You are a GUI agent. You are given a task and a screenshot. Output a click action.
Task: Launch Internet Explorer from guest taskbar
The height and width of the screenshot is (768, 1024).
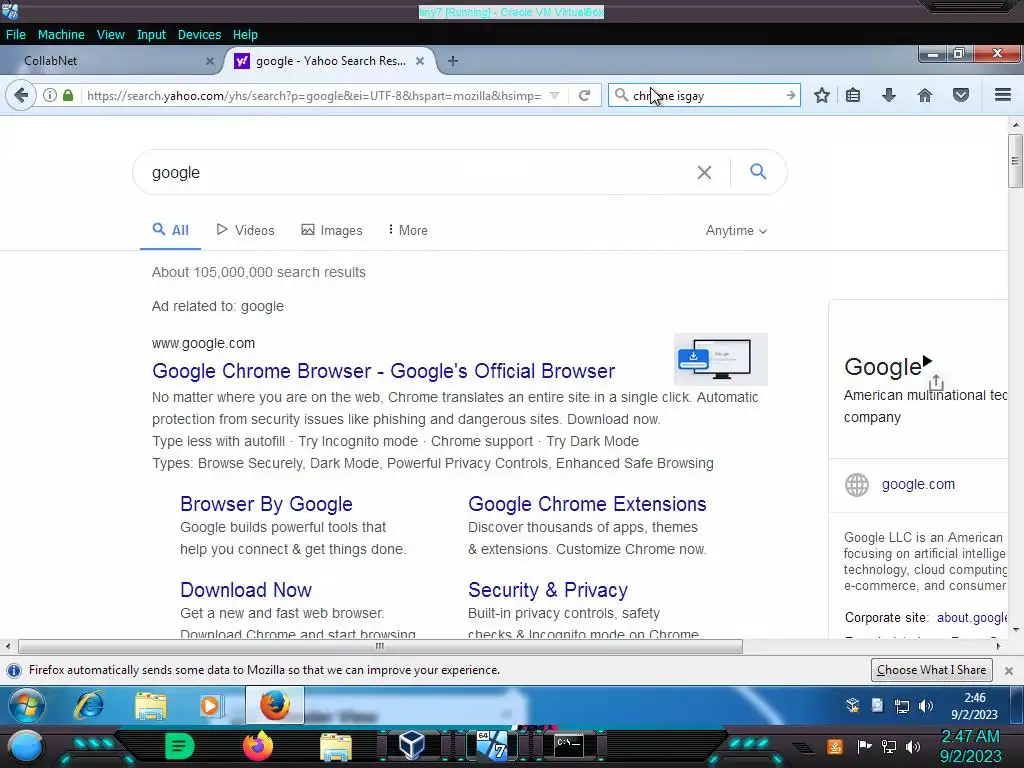89,705
